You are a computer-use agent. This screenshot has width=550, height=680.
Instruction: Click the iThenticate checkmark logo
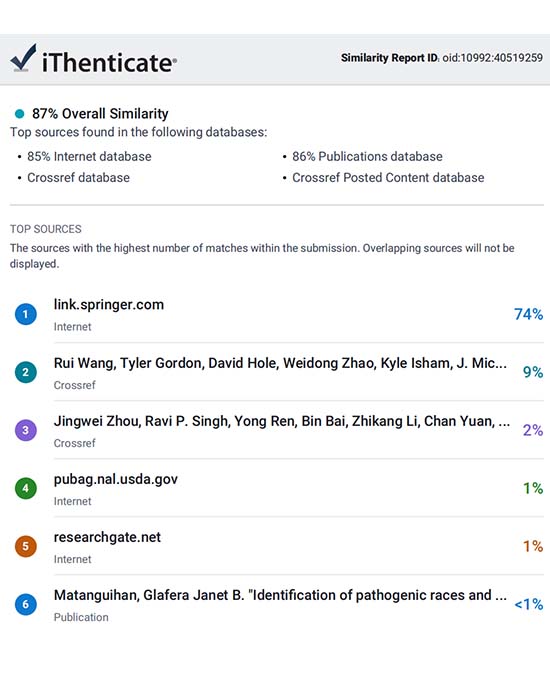coord(23,57)
